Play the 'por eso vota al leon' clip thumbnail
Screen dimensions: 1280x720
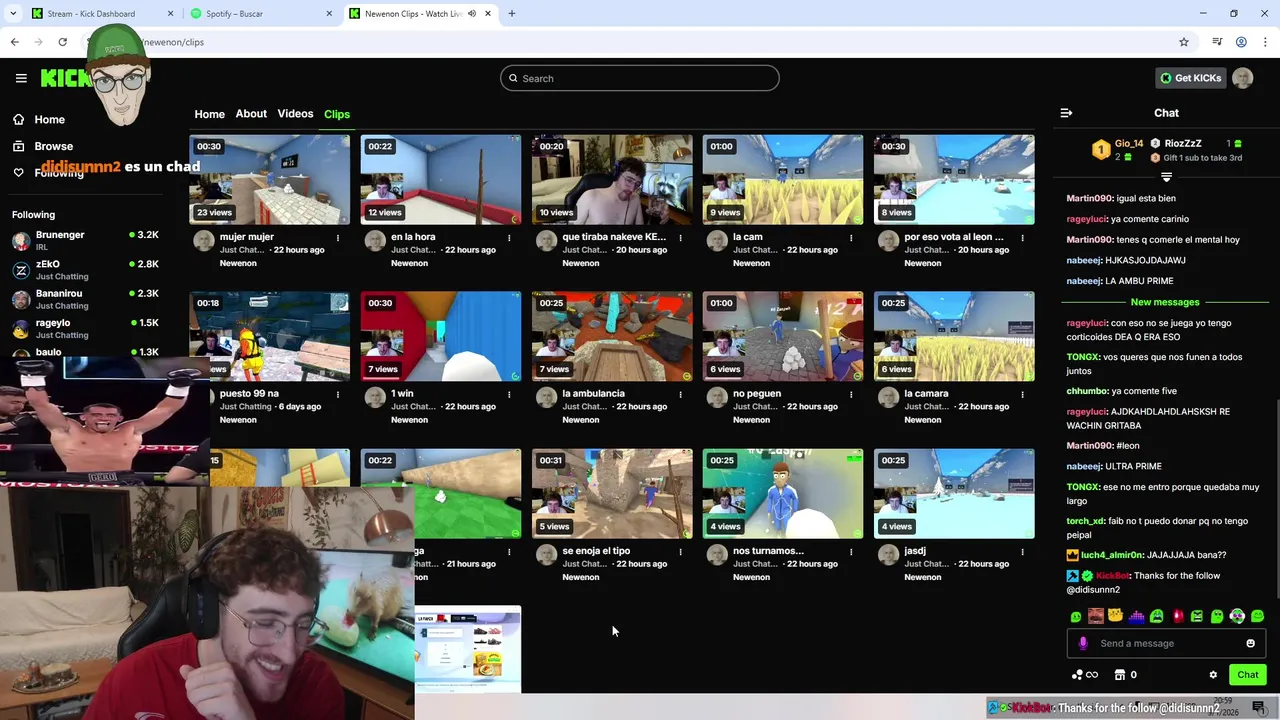tap(954, 180)
